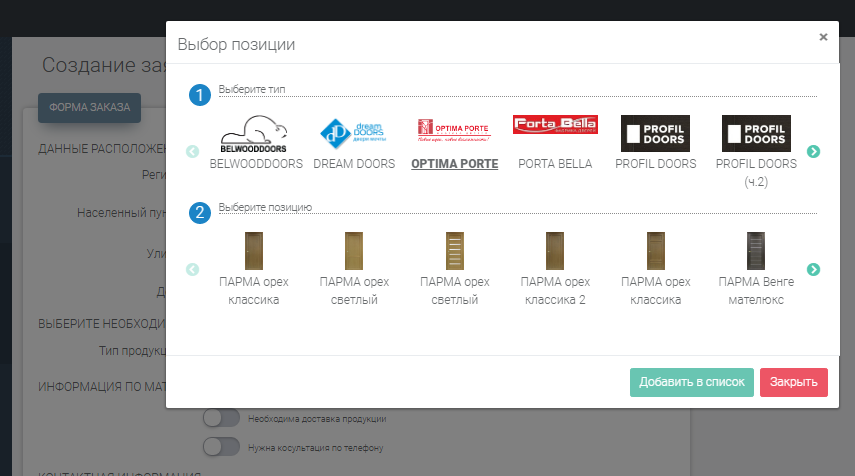Go back in the door position carousel
The image size is (855, 476).
coord(193,269)
